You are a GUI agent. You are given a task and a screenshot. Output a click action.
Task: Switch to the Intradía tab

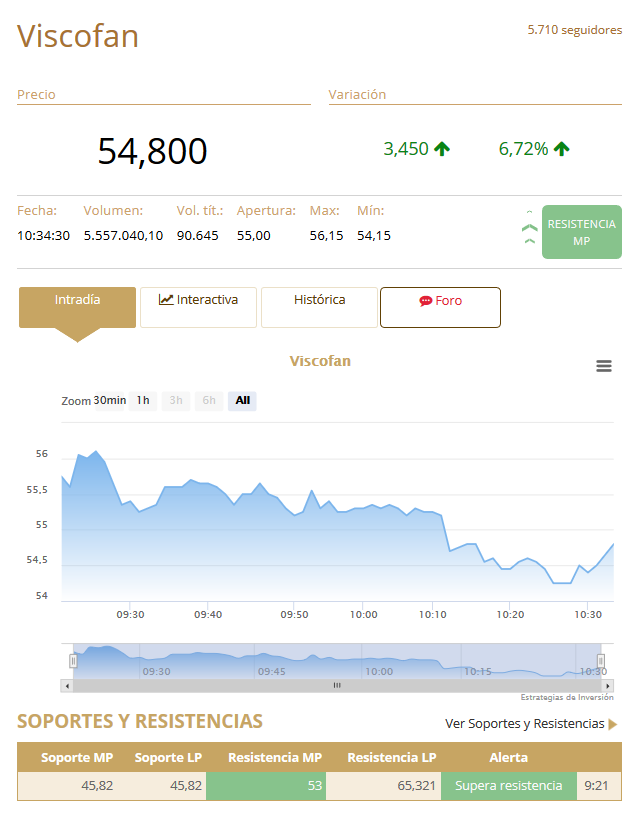tap(77, 300)
